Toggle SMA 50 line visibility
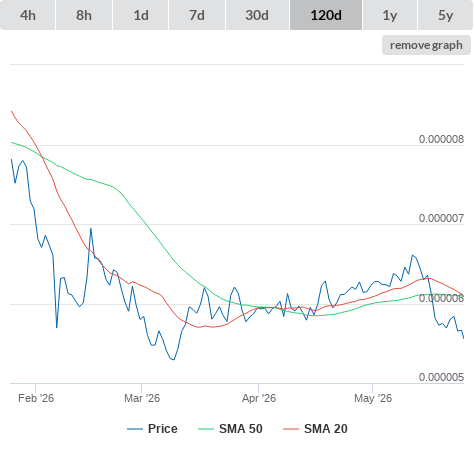 pos(230,429)
